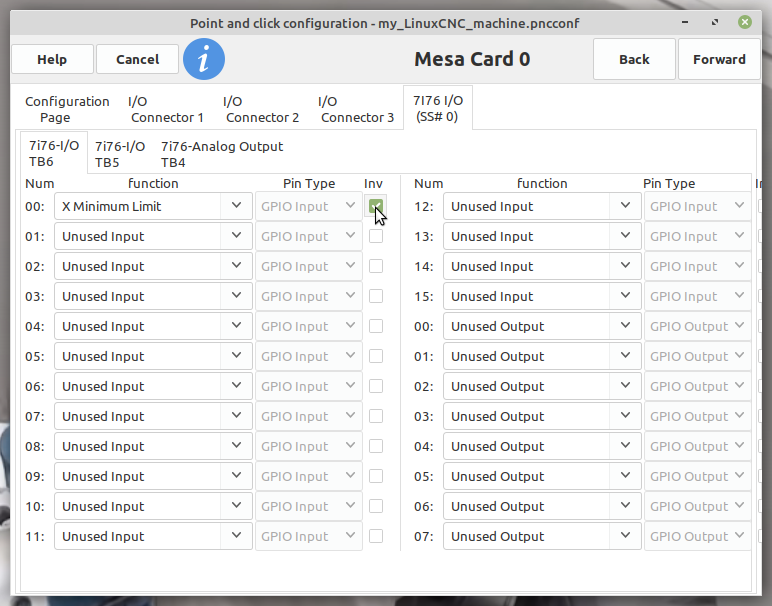The height and width of the screenshot is (606, 772).
Task: Switch to I/O Connector 2 tab
Action: click(262, 109)
